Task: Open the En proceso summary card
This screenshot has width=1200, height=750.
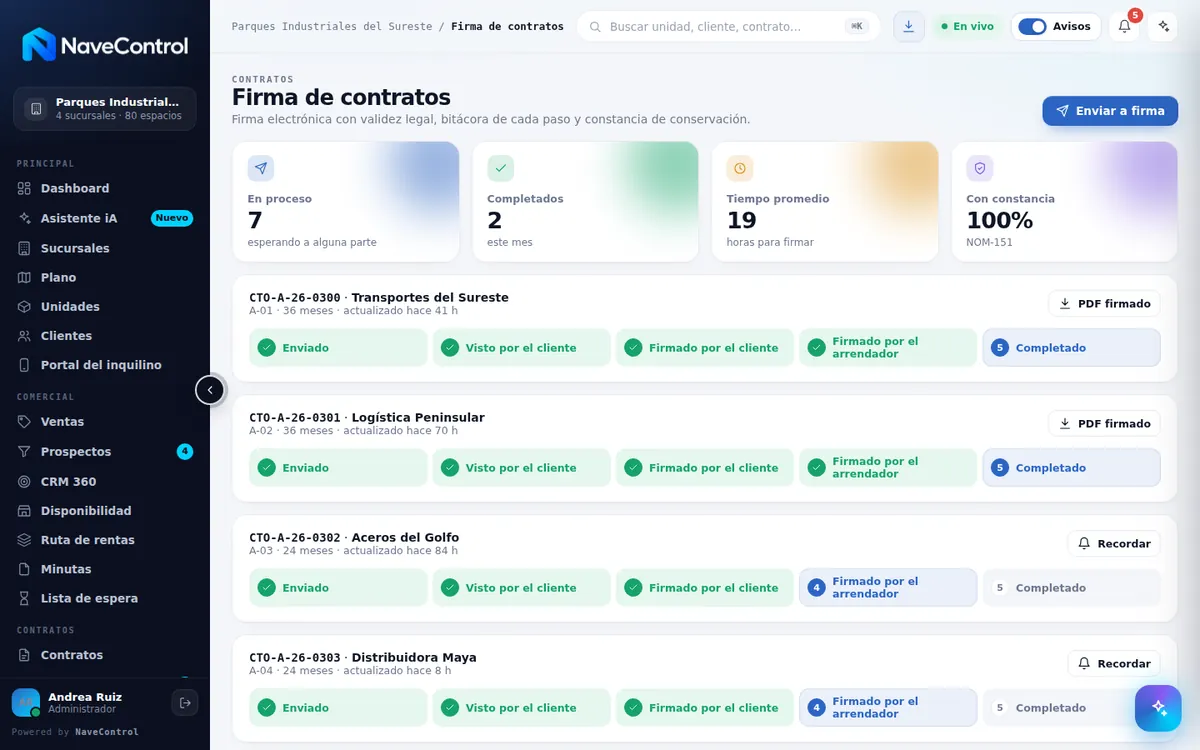Action: click(x=346, y=202)
